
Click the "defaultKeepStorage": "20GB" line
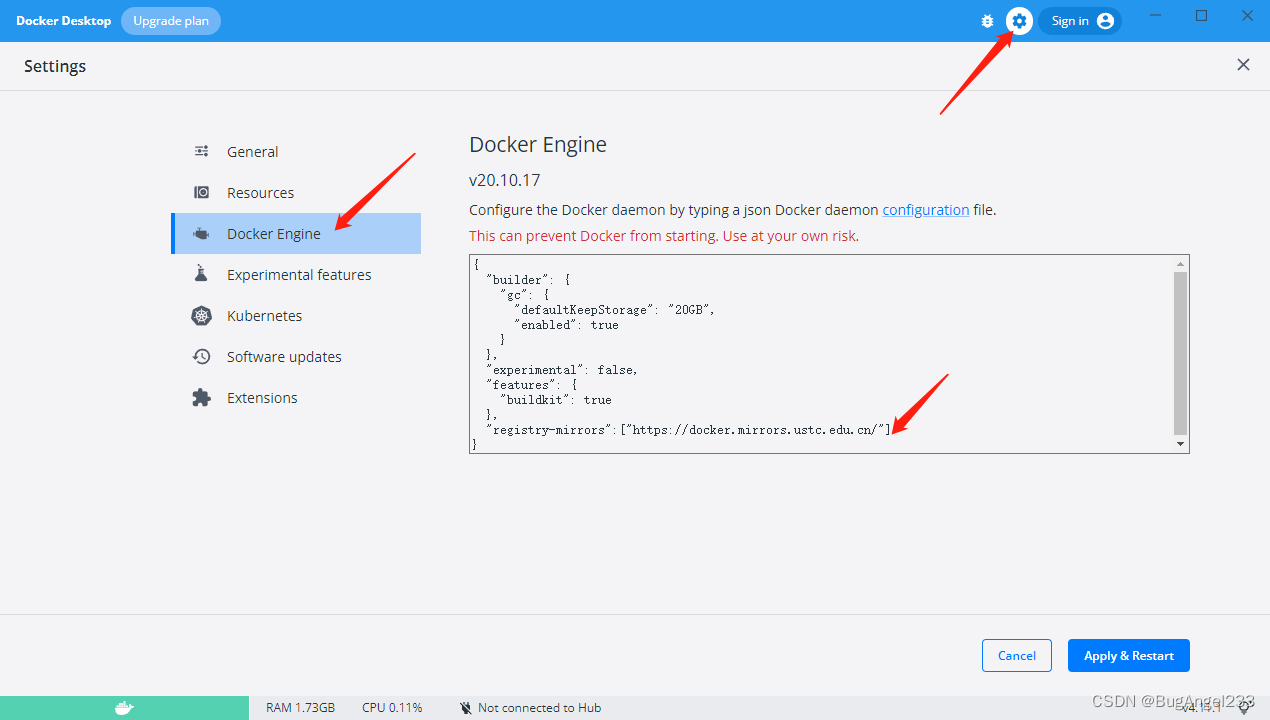click(614, 310)
